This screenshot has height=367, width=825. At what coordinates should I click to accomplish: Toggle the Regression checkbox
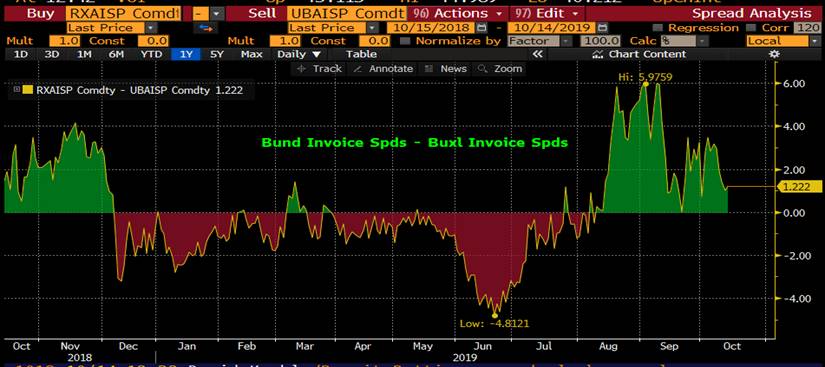coord(657,28)
